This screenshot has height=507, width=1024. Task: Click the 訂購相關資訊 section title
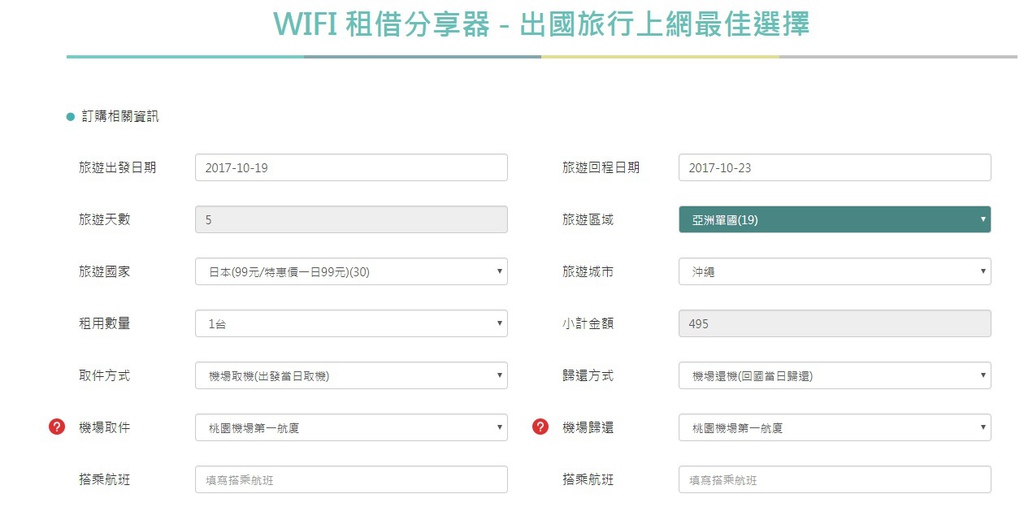tap(120, 117)
